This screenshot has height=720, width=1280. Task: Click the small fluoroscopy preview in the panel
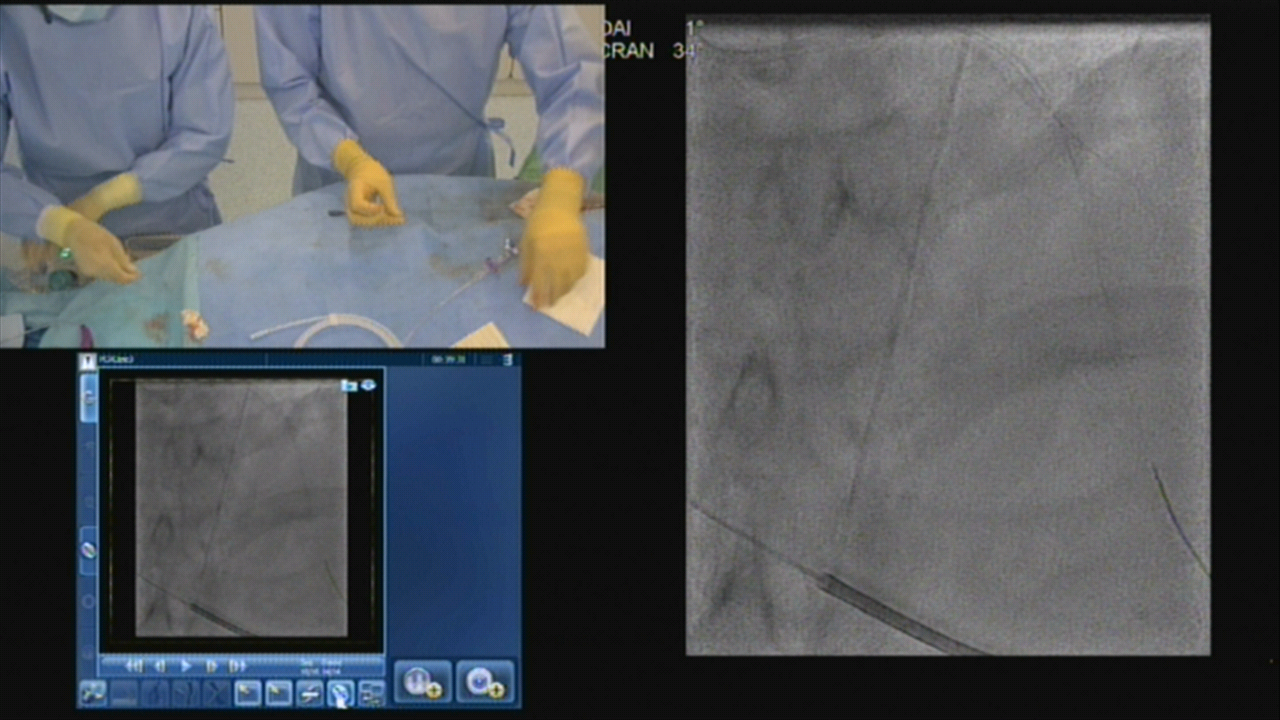(x=241, y=508)
